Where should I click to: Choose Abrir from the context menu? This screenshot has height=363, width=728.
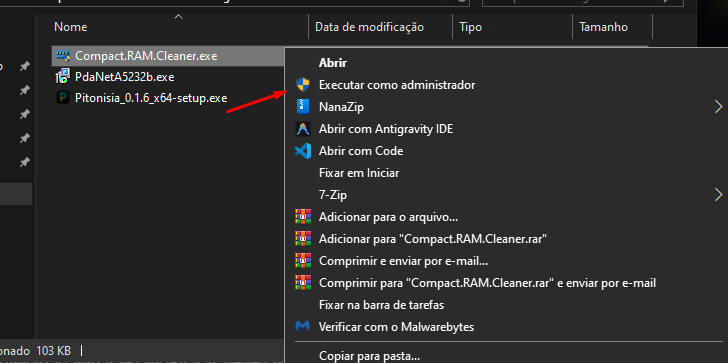tap(333, 63)
